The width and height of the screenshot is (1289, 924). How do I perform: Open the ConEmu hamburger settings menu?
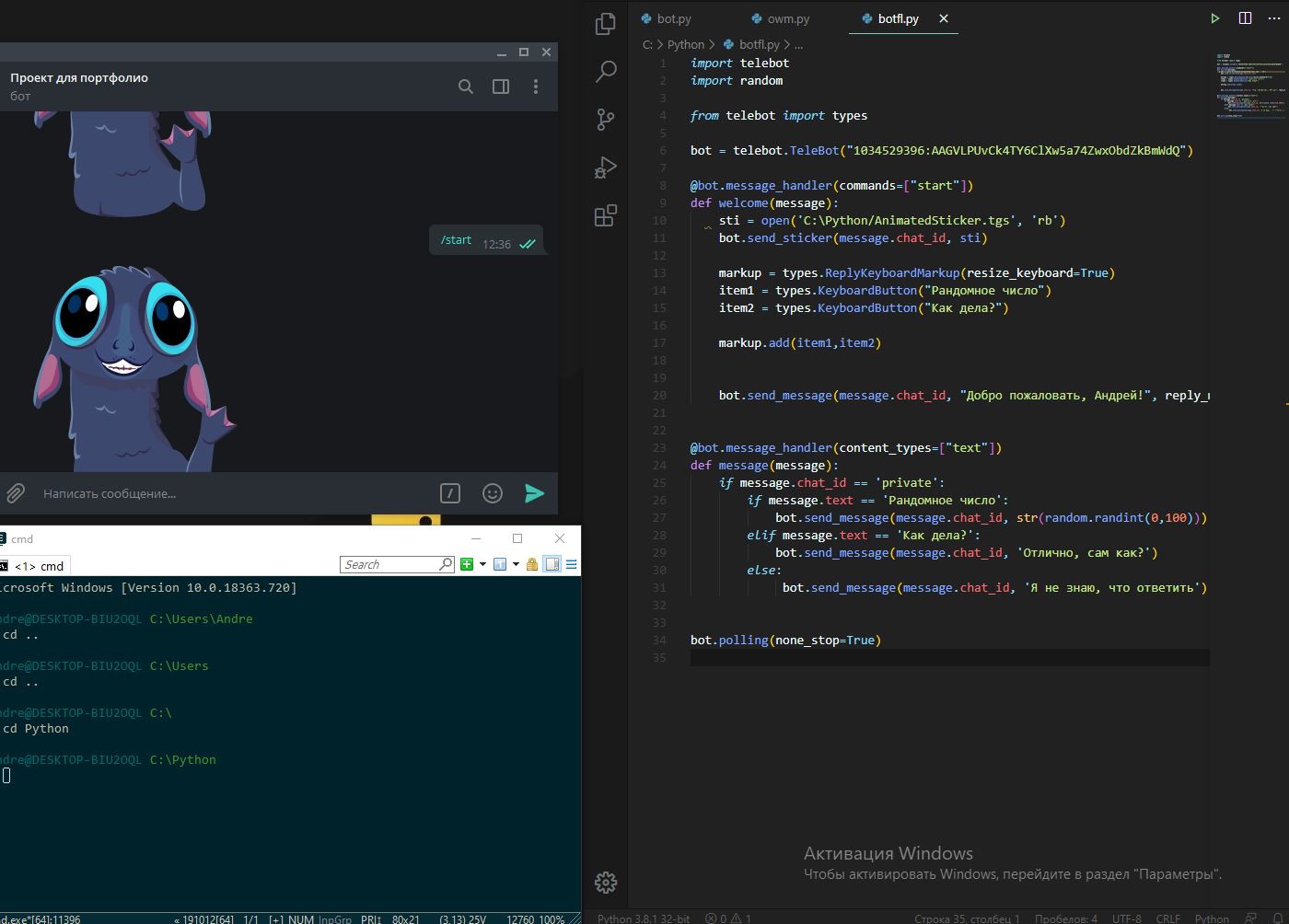click(x=571, y=564)
